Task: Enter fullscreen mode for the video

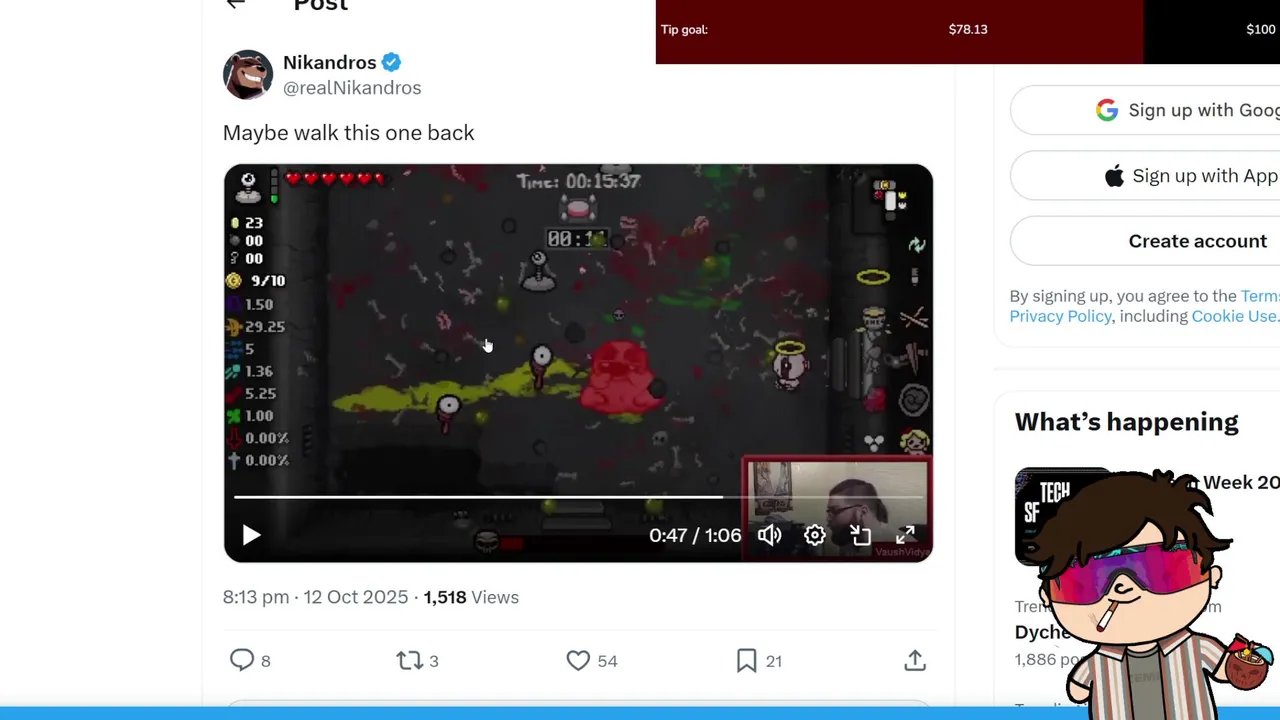Action: click(905, 535)
